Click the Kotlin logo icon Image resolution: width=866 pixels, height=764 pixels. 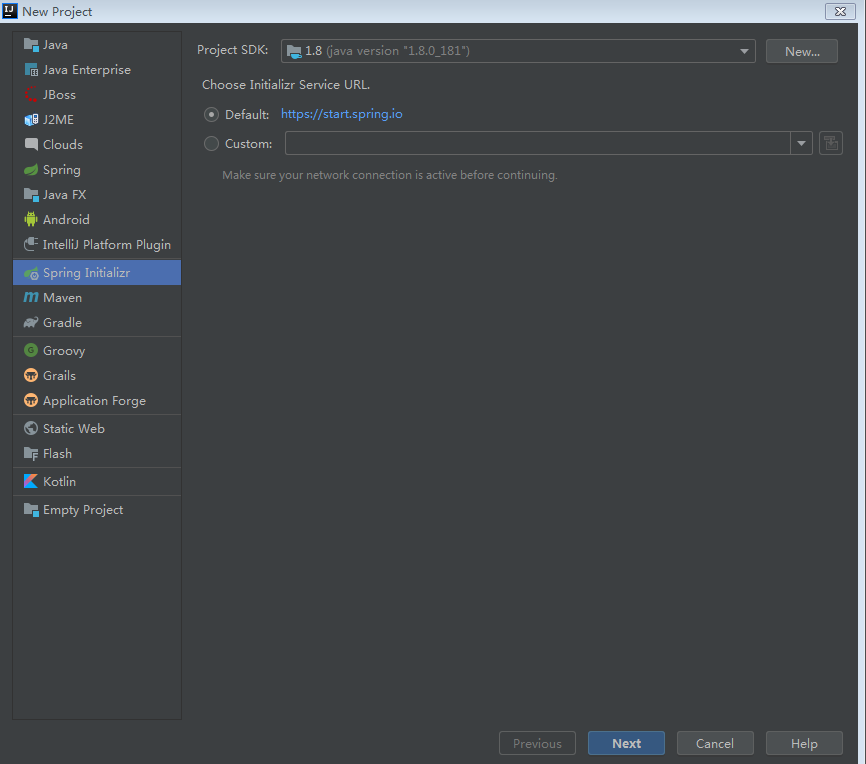click(31, 481)
